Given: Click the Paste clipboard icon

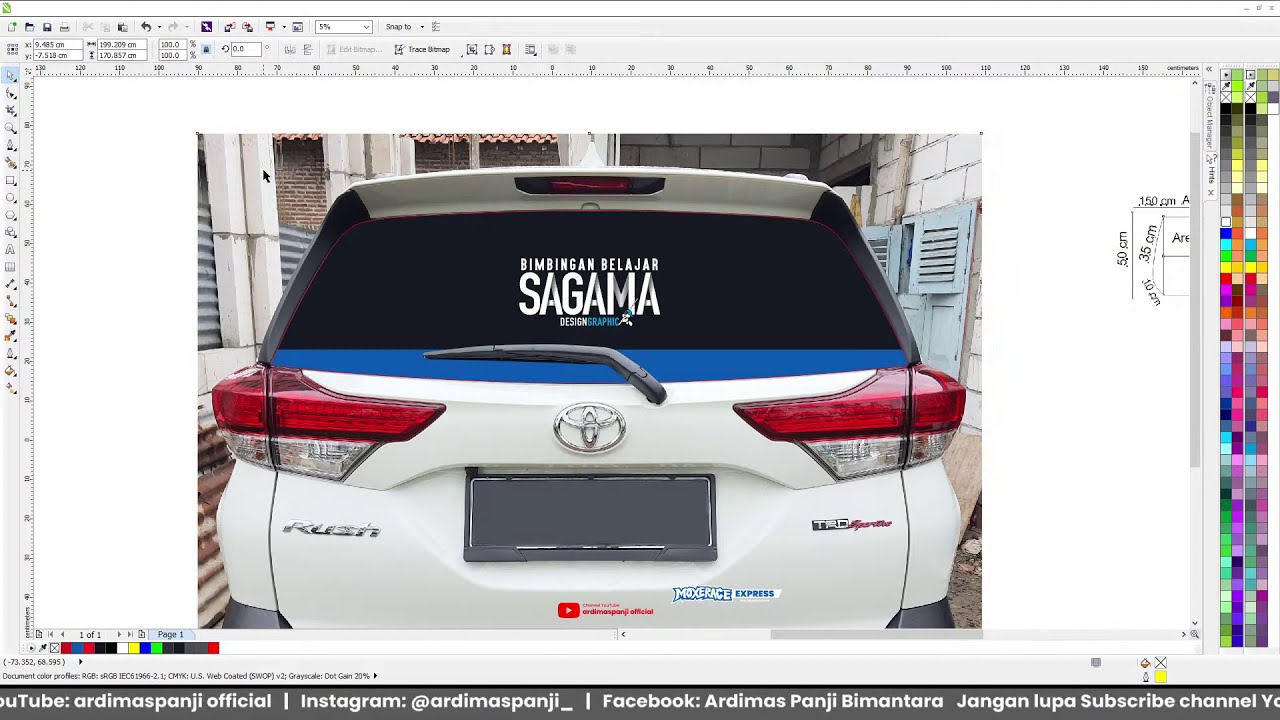Looking at the screenshot, I should click(123, 27).
